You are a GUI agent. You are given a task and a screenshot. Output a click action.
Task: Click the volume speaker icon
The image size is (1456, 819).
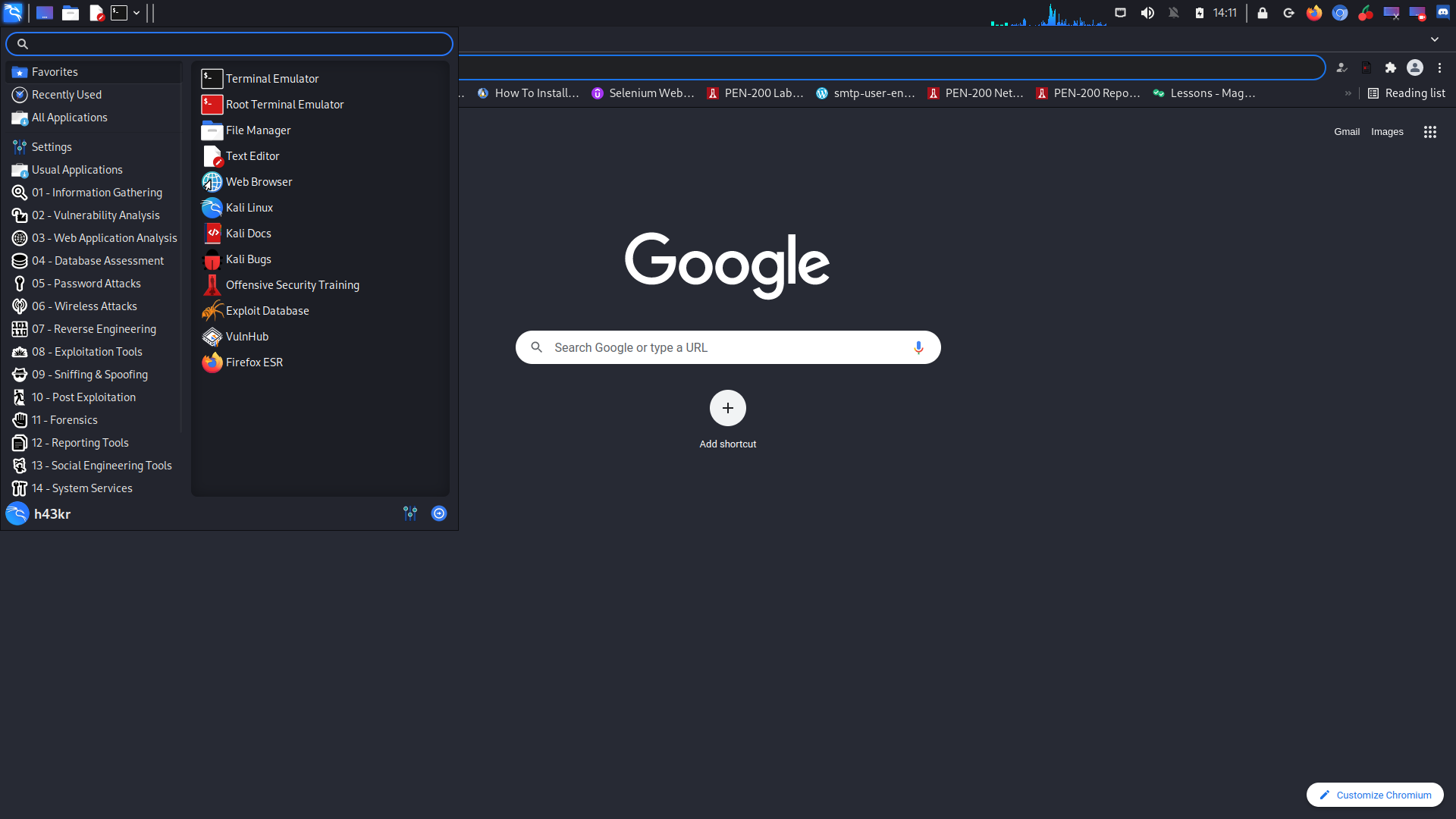point(1147,13)
